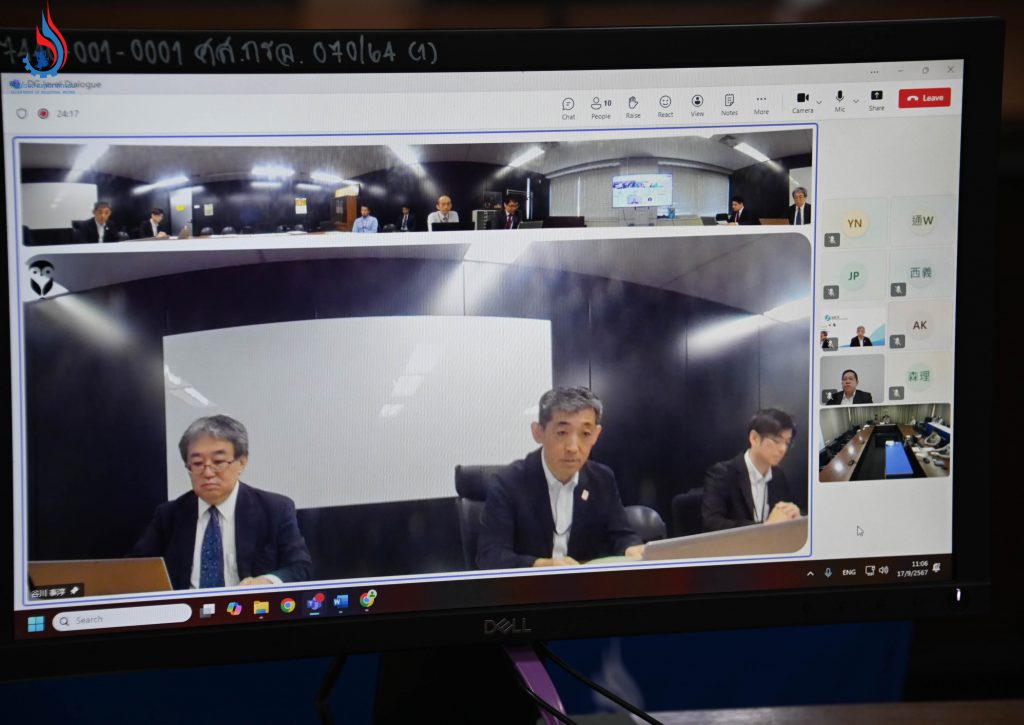Click the recording indicator icon
1024x725 pixels.
pyautogui.click(x=43, y=113)
